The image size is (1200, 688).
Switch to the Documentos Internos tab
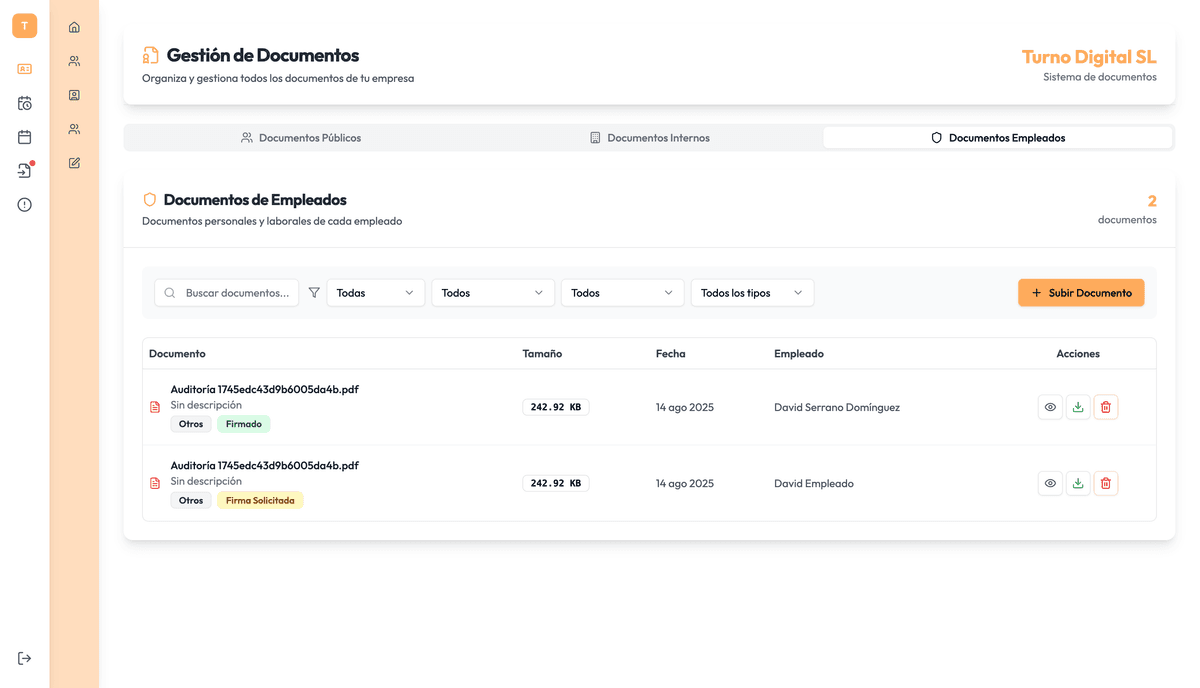[649, 138]
